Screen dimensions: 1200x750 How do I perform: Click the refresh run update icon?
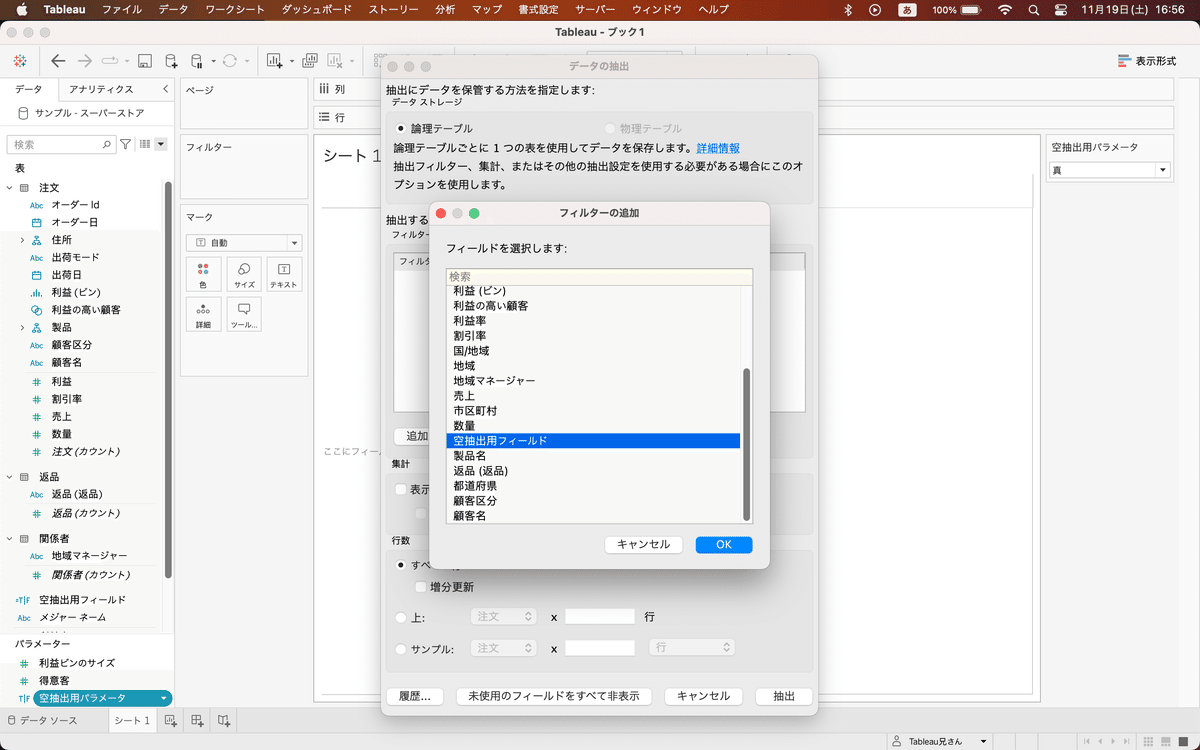(230, 61)
